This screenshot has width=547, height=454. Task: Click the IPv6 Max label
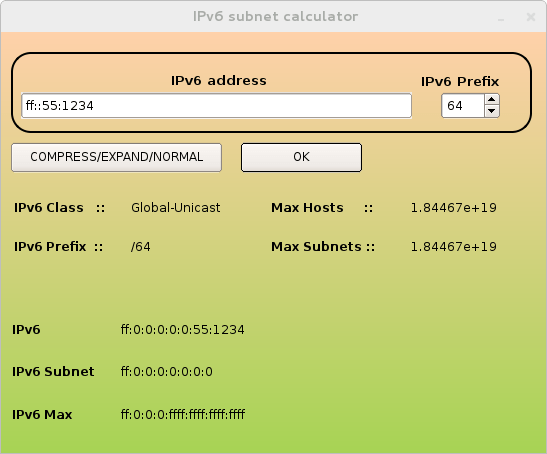click(42, 415)
